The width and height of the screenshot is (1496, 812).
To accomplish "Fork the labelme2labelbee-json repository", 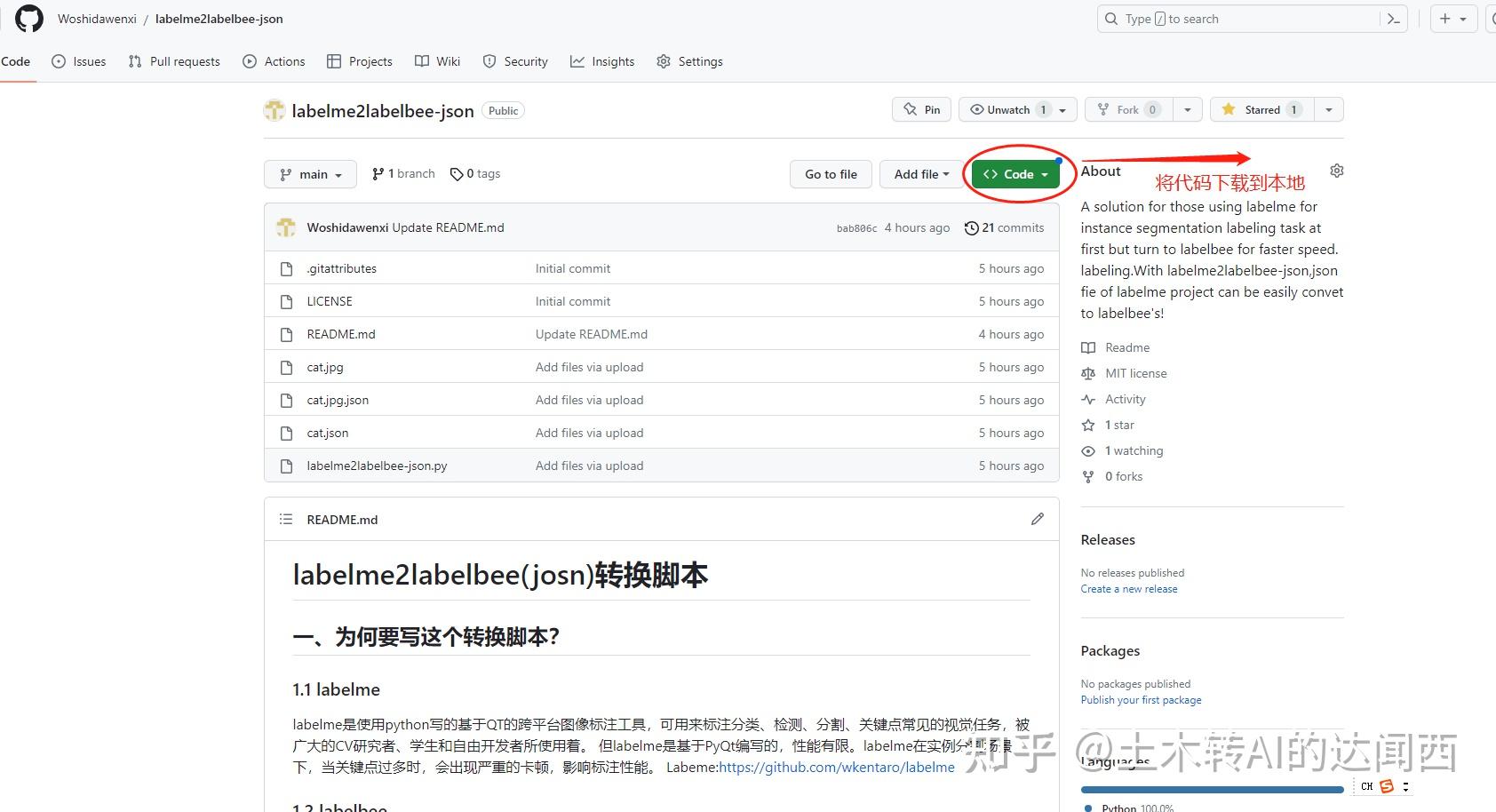I will click(x=1129, y=108).
